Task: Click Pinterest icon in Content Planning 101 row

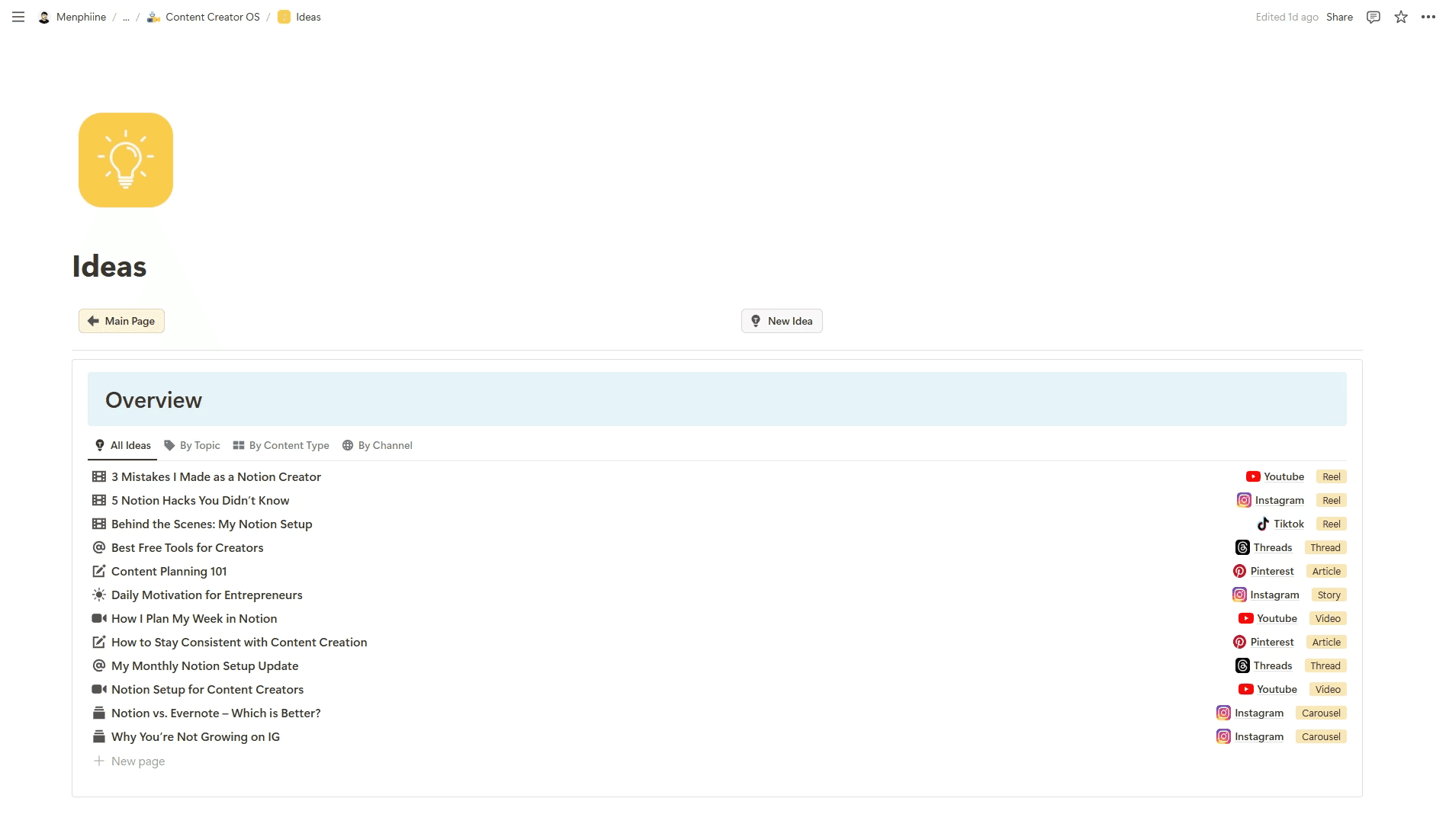Action: pyautogui.click(x=1239, y=571)
